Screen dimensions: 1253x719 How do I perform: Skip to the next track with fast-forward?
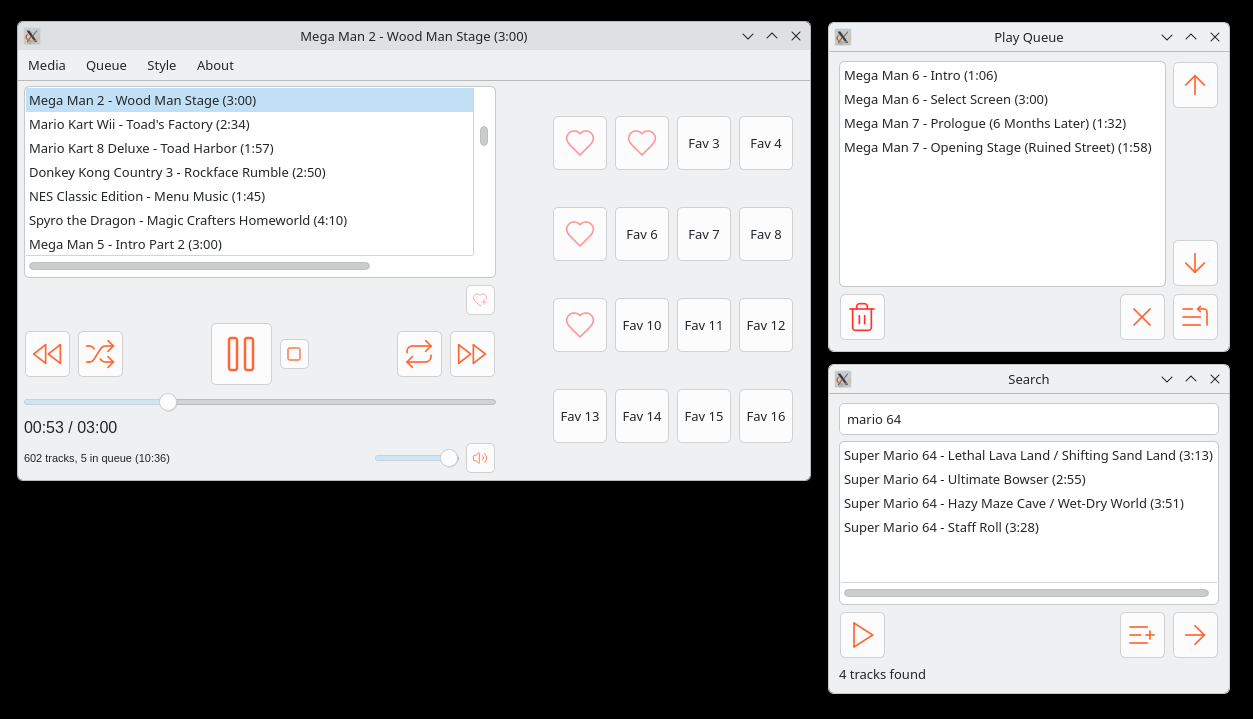click(x=472, y=354)
